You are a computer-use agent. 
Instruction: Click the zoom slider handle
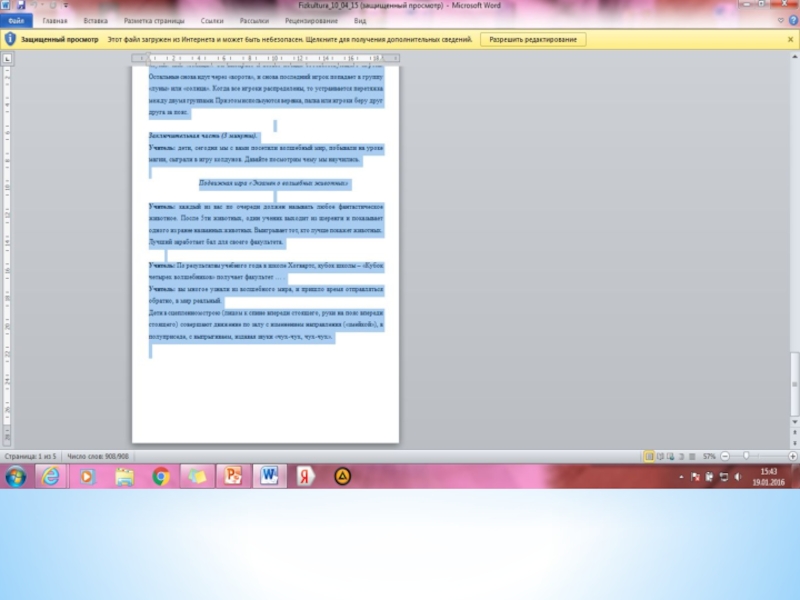[x=746, y=456]
